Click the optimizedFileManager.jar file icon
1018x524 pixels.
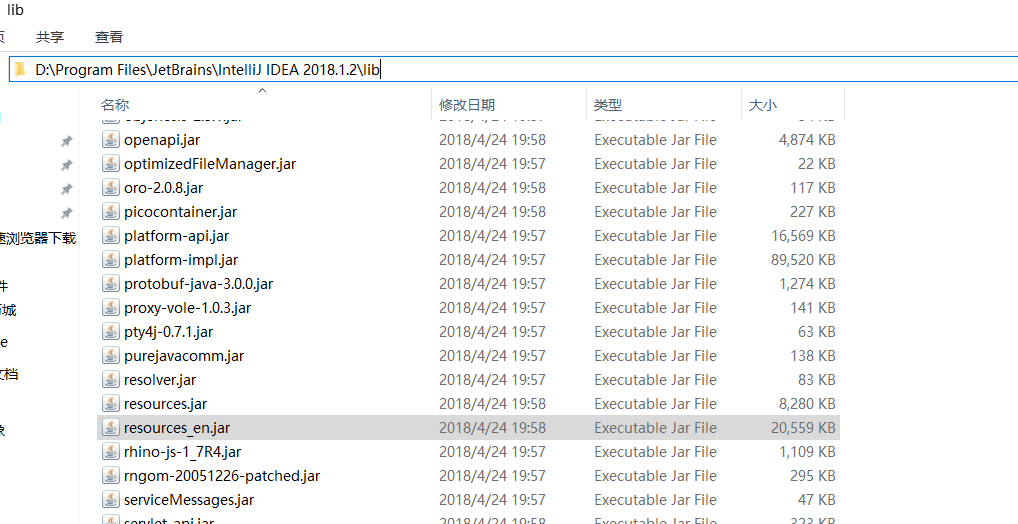pos(111,164)
